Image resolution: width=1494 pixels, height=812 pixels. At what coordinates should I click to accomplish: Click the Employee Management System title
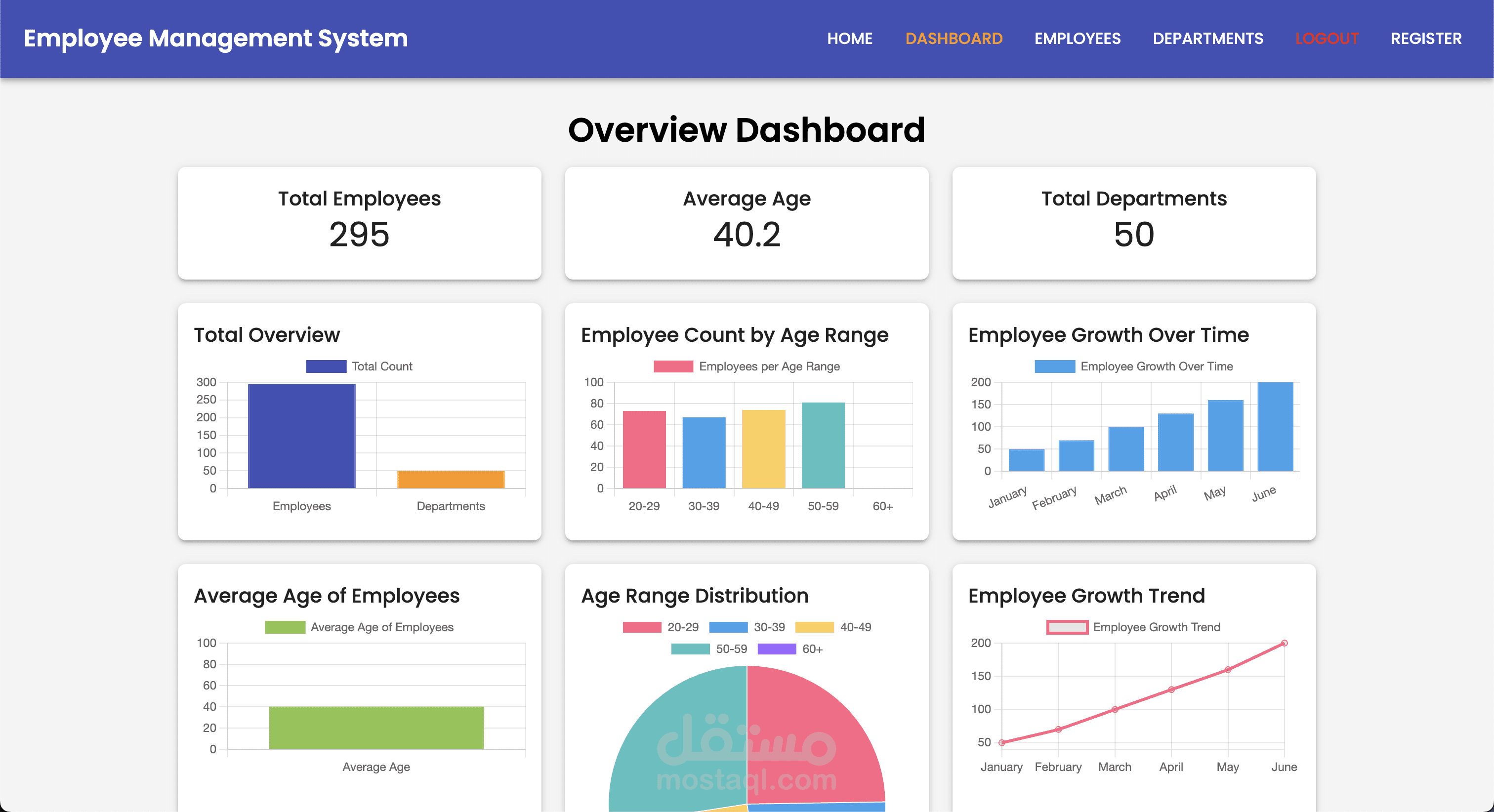point(216,39)
